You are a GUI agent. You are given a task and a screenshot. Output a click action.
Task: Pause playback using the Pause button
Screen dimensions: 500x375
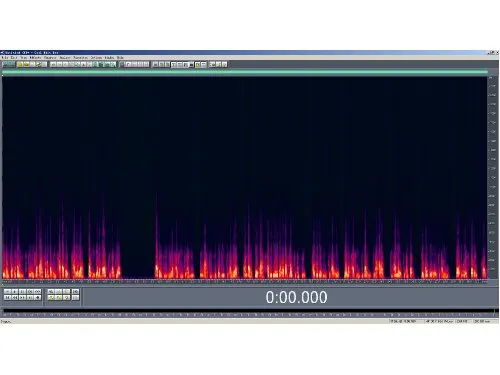(22, 291)
